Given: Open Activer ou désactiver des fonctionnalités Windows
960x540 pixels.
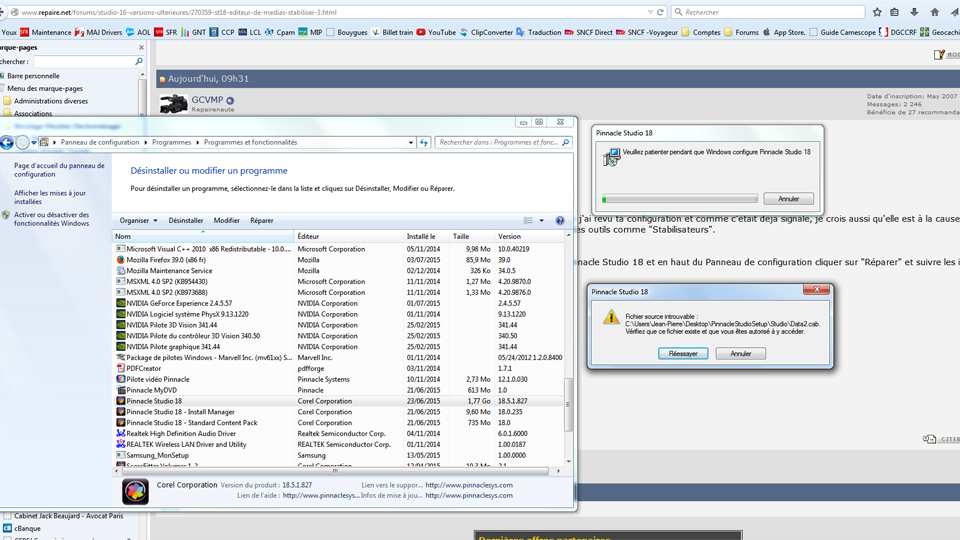Looking at the screenshot, I should tap(51, 219).
